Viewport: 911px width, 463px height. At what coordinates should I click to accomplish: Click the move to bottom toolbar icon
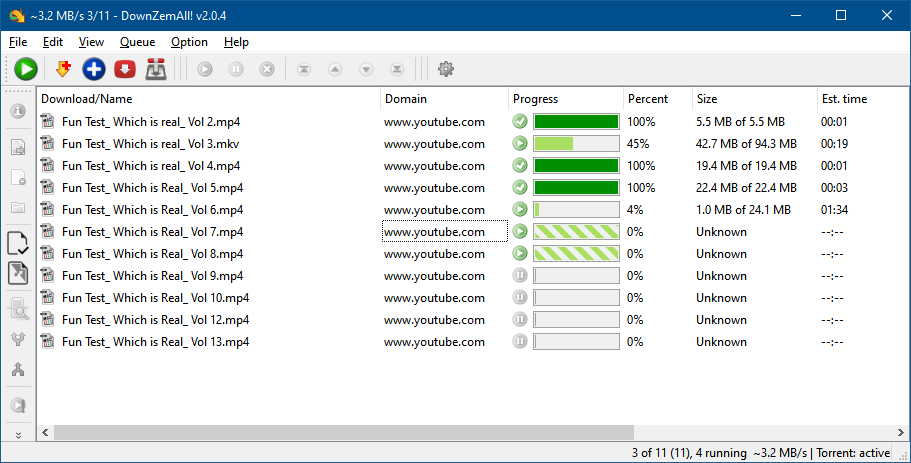click(397, 70)
